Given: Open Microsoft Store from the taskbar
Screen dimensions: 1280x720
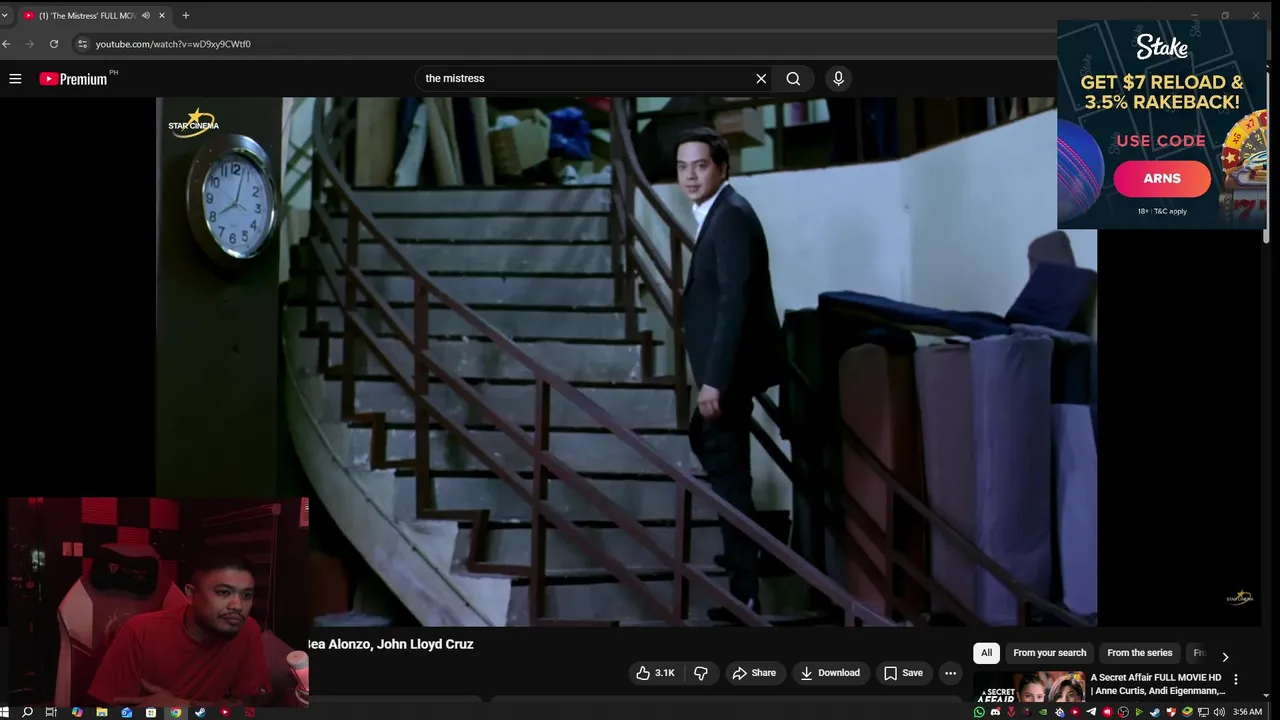Looking at the screenshot, I should coord(151,712).
